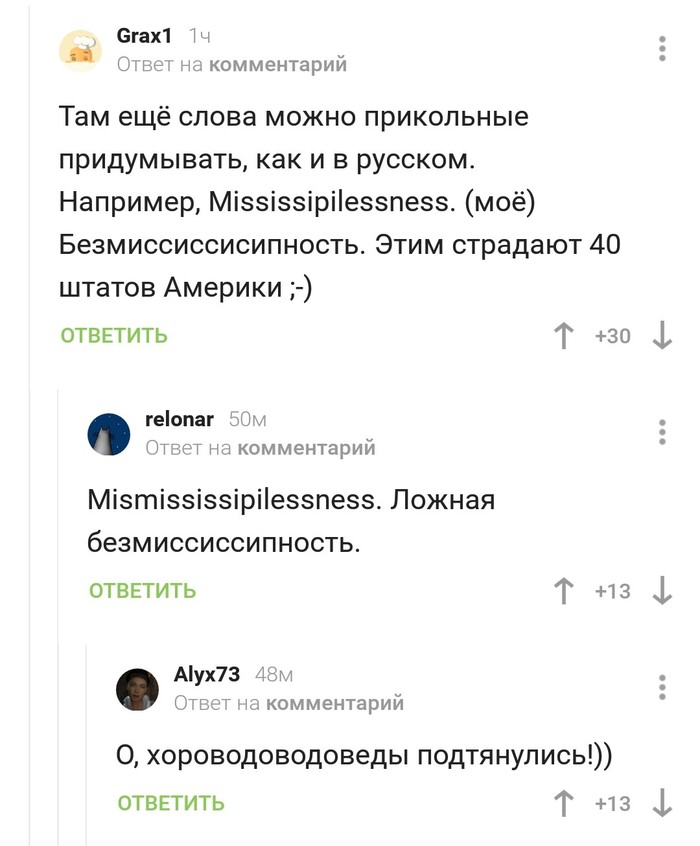
Task: Upvote relonar's comment
Action: click(x=565, y=591)
